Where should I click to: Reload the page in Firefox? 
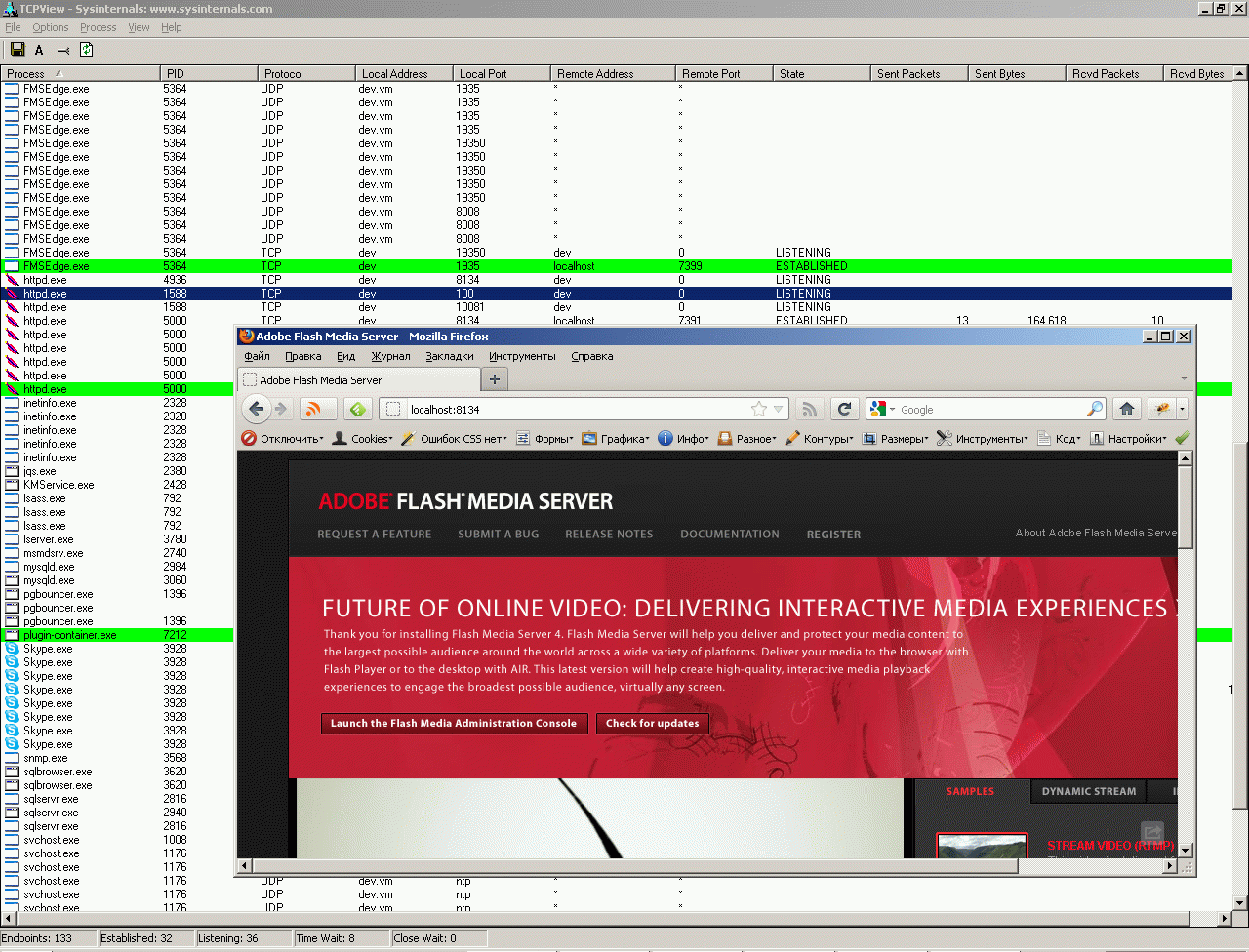point(845,409)
